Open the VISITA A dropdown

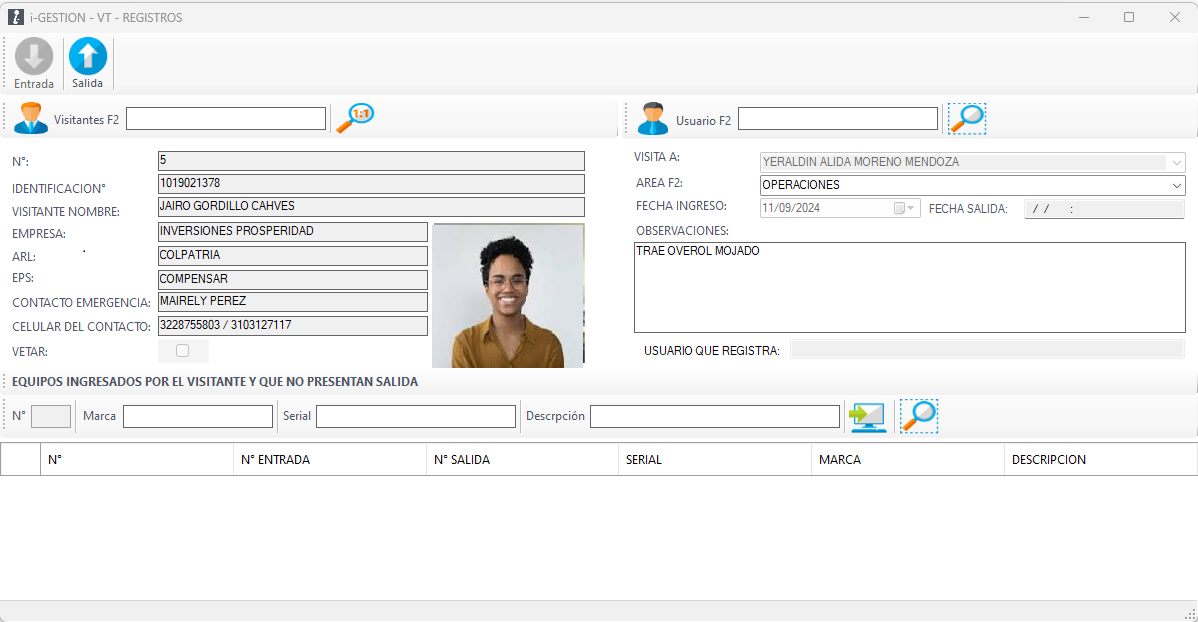(x=1175, y=162)
